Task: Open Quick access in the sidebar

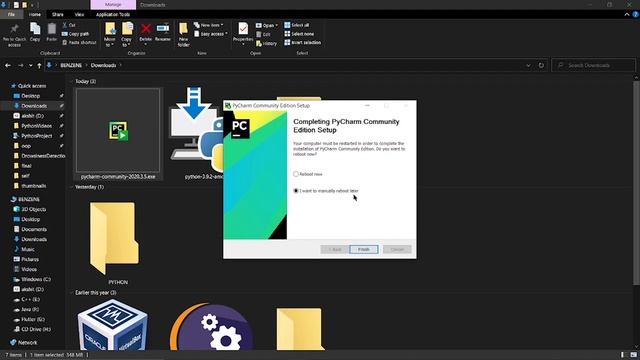Action: (x=32, y=86)
